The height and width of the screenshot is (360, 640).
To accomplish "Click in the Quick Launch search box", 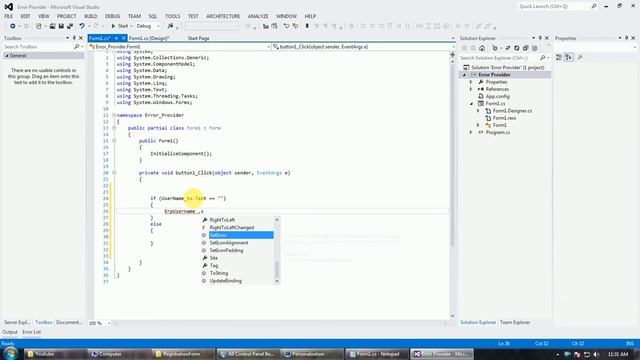I will 553,6.
